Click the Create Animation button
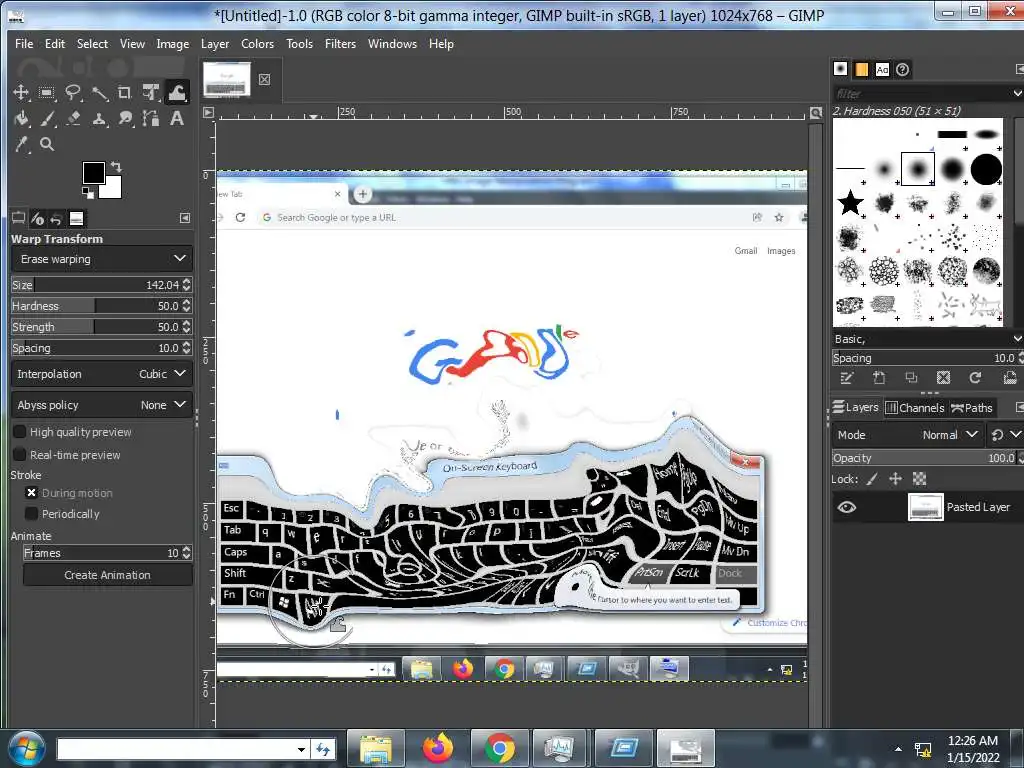Viewport: 1024px width, 768px height. click(x=107, y=575)
